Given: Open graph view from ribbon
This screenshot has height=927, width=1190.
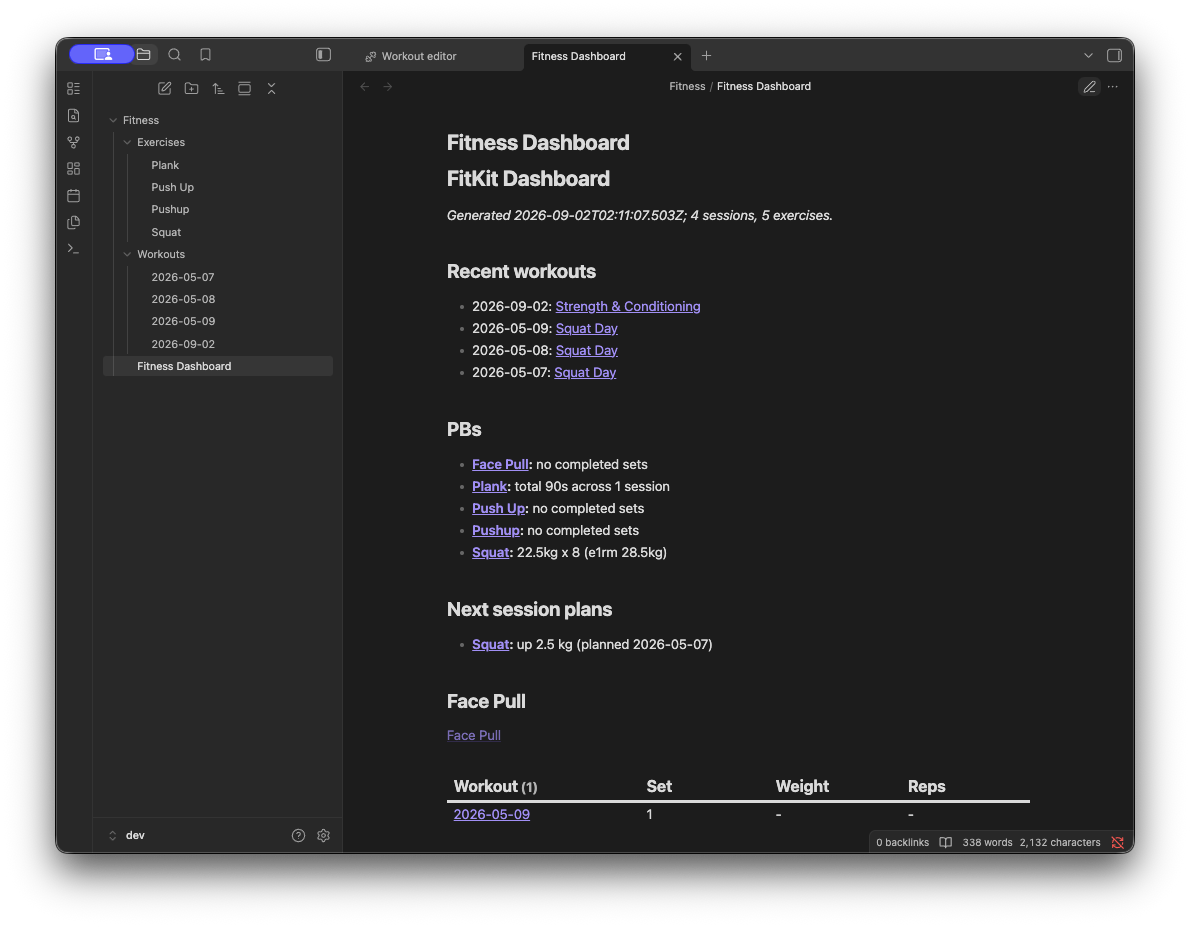Looking at the screenshot, I should [x=74, y=142].
